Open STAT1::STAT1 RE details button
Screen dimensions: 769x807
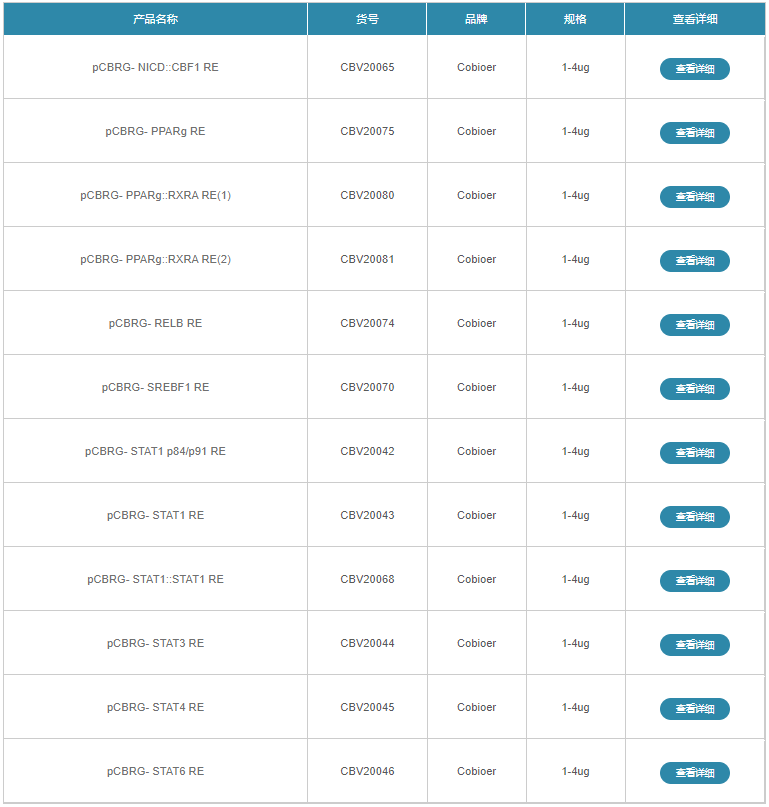click(x=694, y=581)
